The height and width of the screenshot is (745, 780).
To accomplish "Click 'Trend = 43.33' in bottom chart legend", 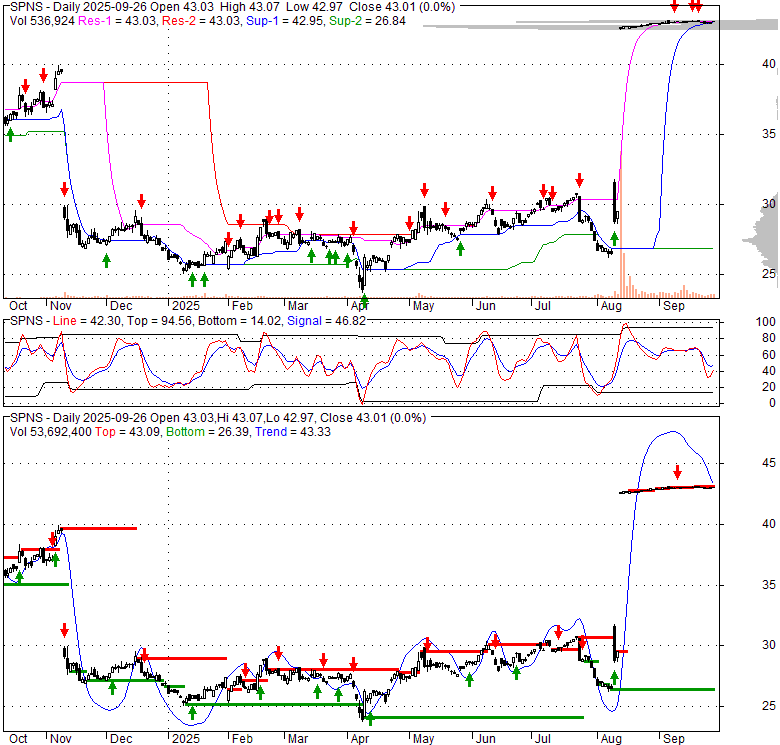I will coord(293,432).
